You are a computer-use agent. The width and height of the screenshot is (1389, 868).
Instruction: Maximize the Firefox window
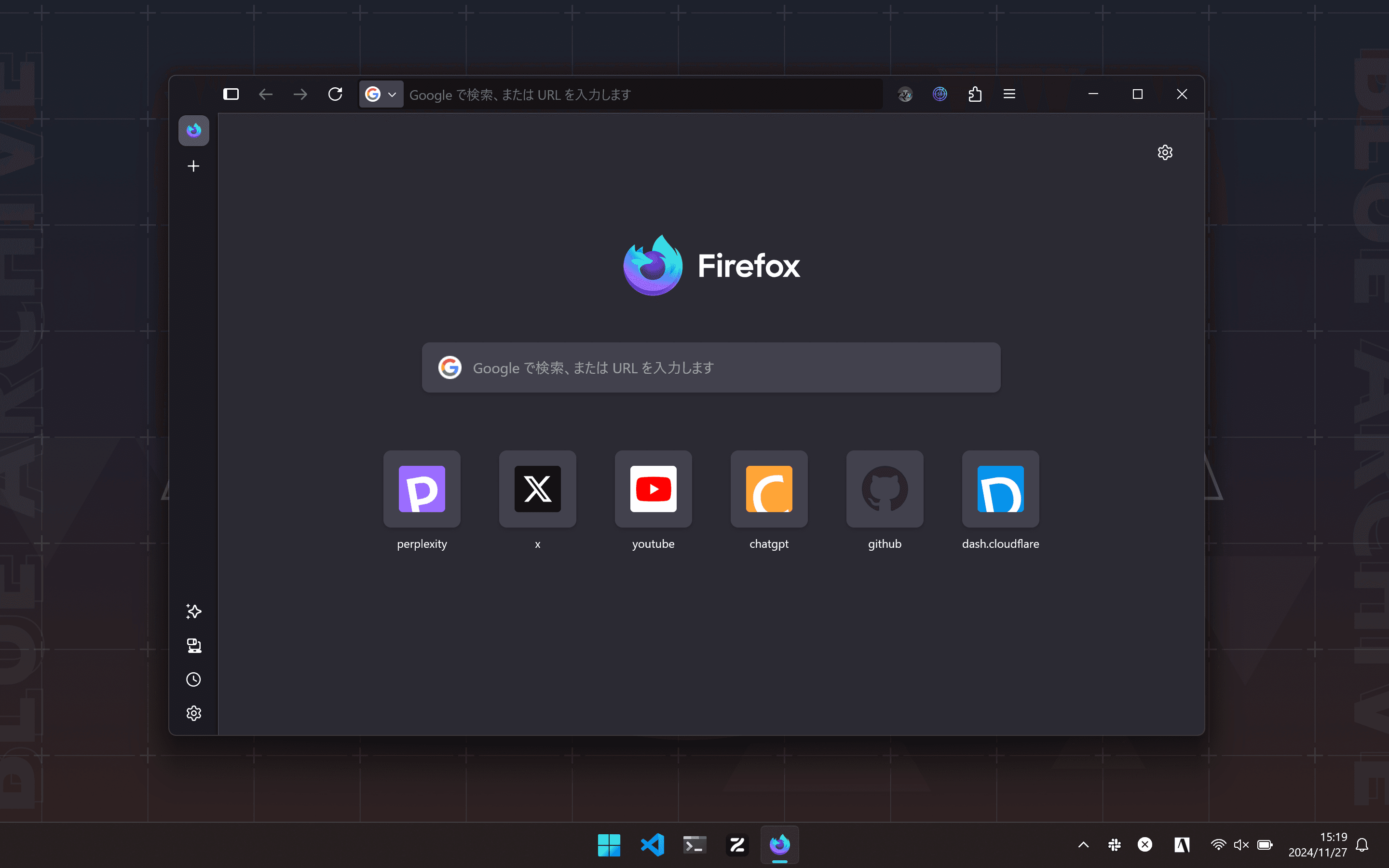[x=1138, y=94]
